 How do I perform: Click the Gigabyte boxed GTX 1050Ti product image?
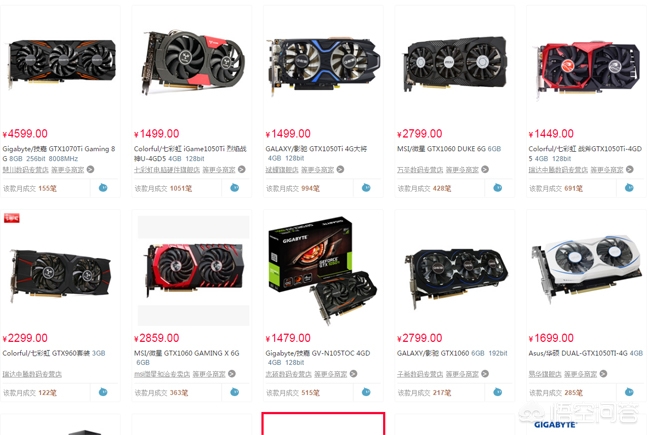(323, 270)
